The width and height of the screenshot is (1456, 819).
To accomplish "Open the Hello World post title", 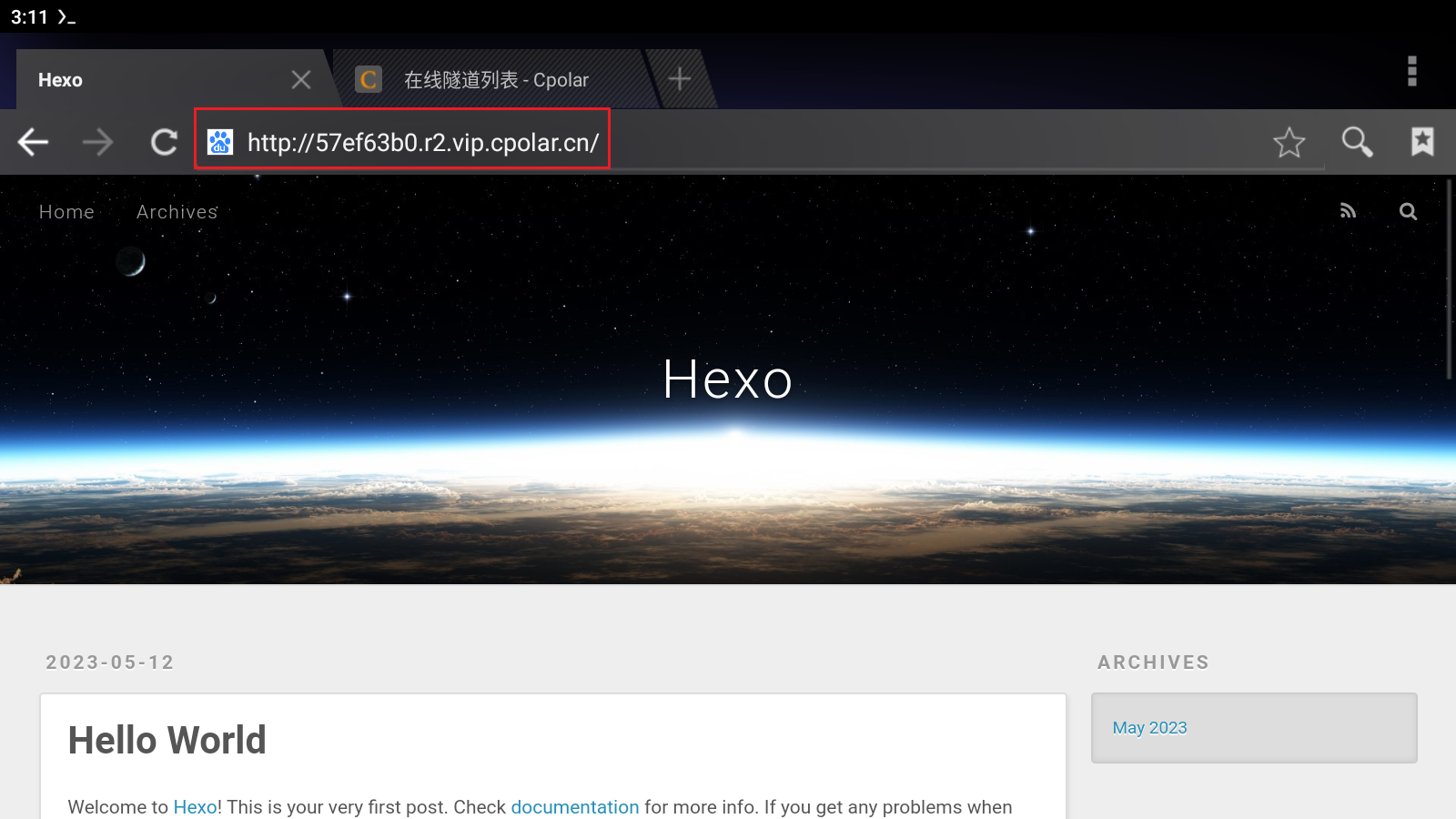I will click(x=167, y=741).
